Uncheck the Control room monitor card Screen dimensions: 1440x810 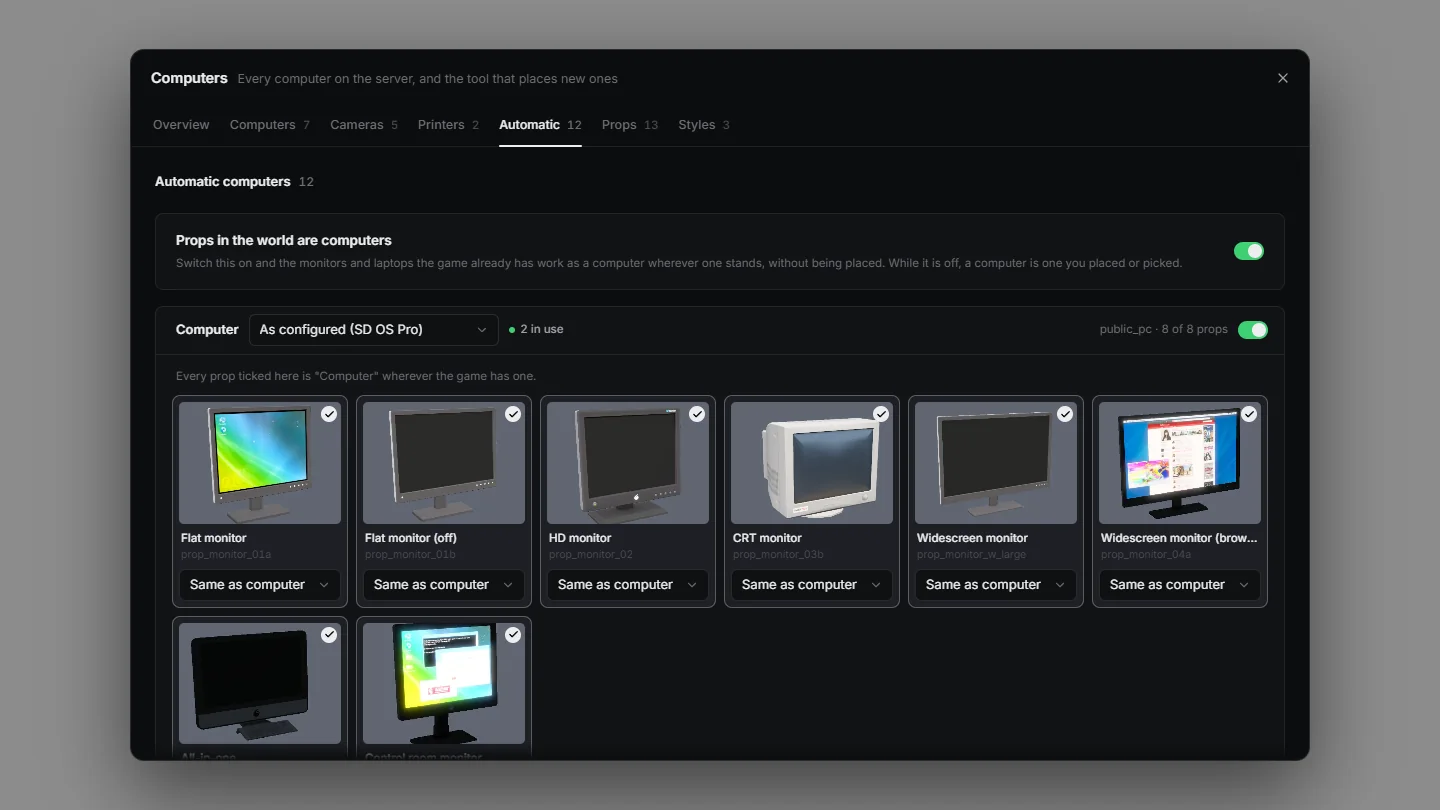coord(513,635)
